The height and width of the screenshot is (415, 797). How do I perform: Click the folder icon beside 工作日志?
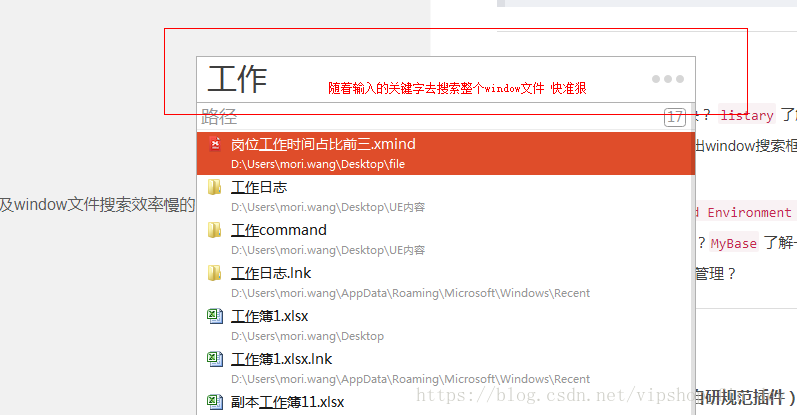(x=214, y=187)
